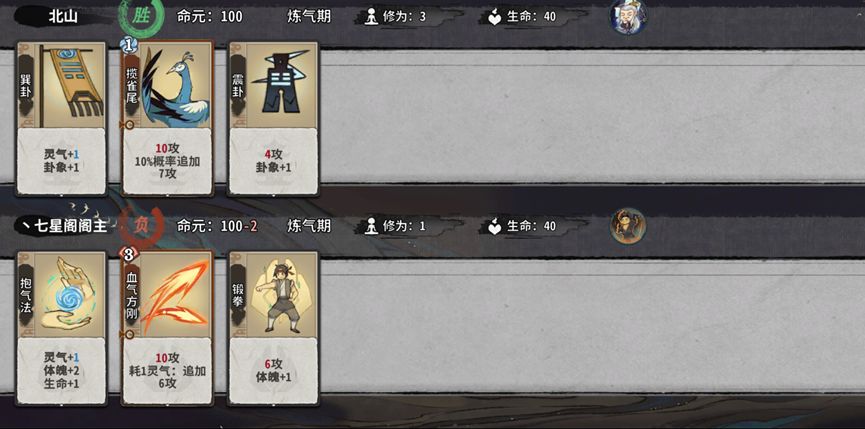The width and height of the screenshot is (865, 429).
Task: Click 北山's 炼气期 stage label
Action: click(309, 17)
